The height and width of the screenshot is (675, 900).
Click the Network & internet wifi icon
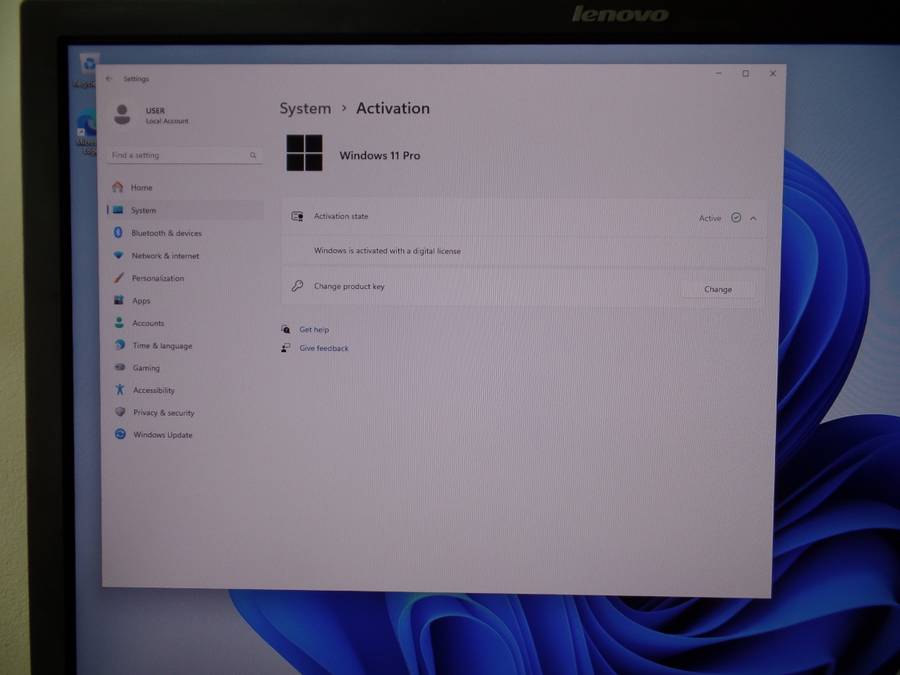pyautogui.click(x=118, y=256)
